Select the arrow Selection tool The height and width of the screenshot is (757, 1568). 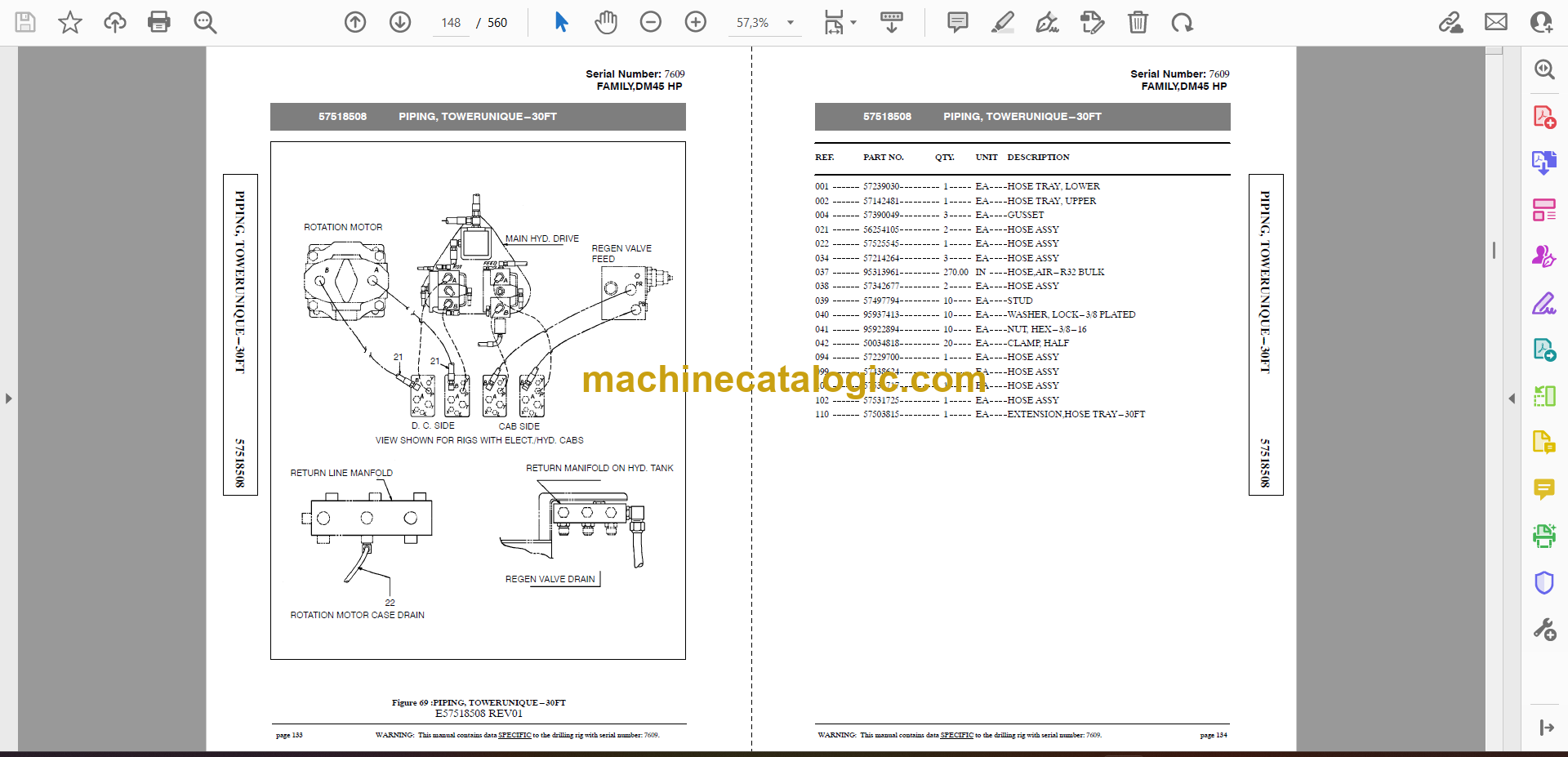tap(561, 22)
